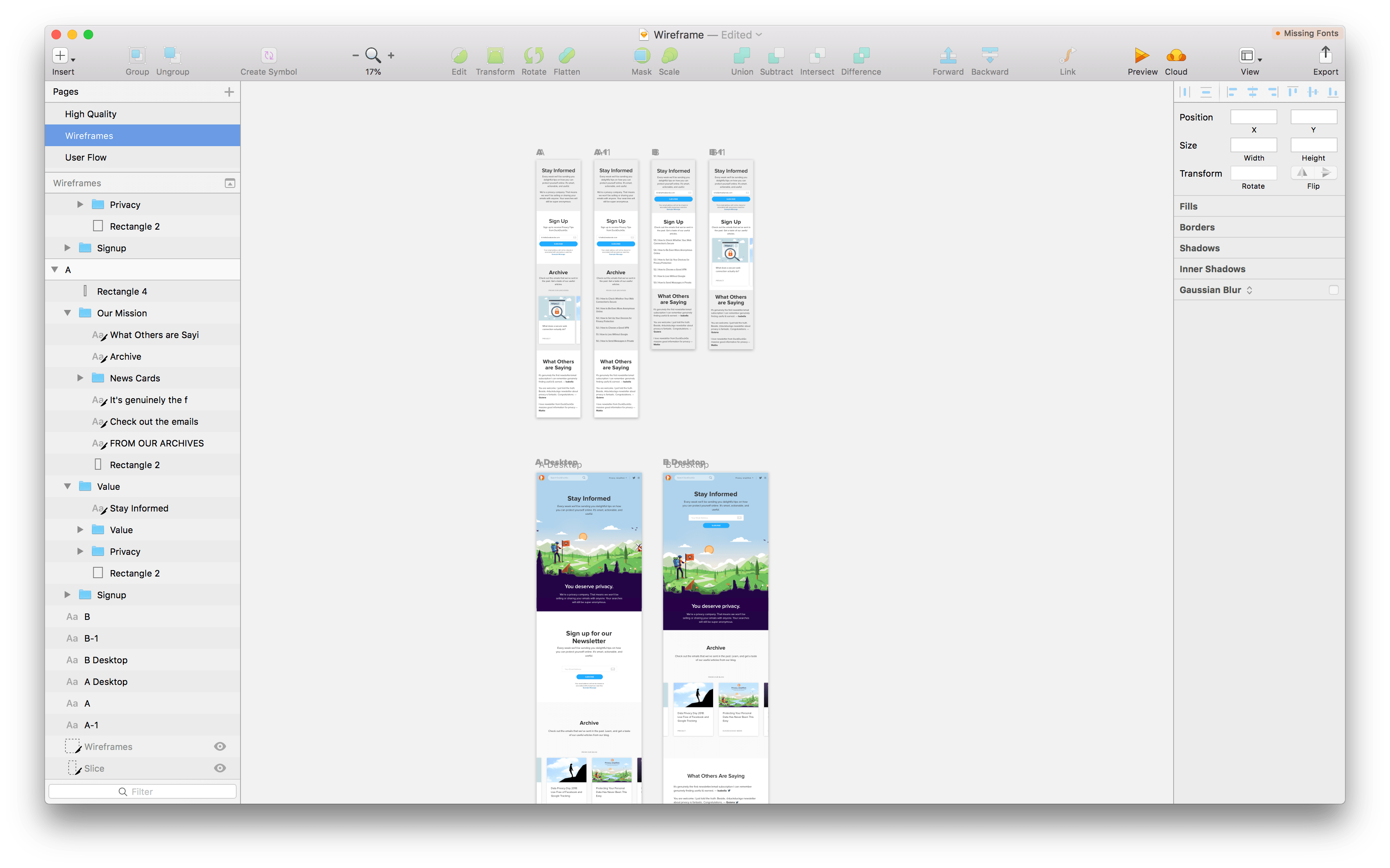Collapse the Our Mission layer group
Screen dimensions: 1390x868
coord(68,313)
